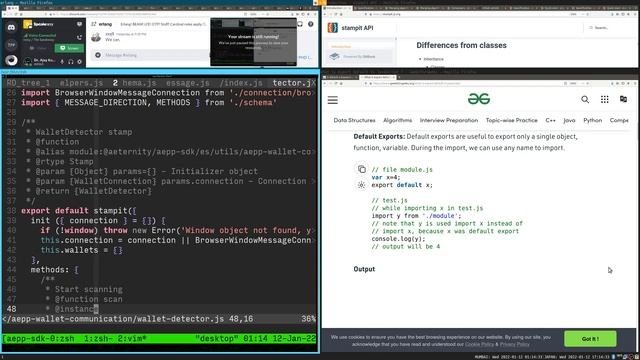Click the GeeksforGeeks logo
Viewport: 640px width, 360px height.
click(479, 99)
